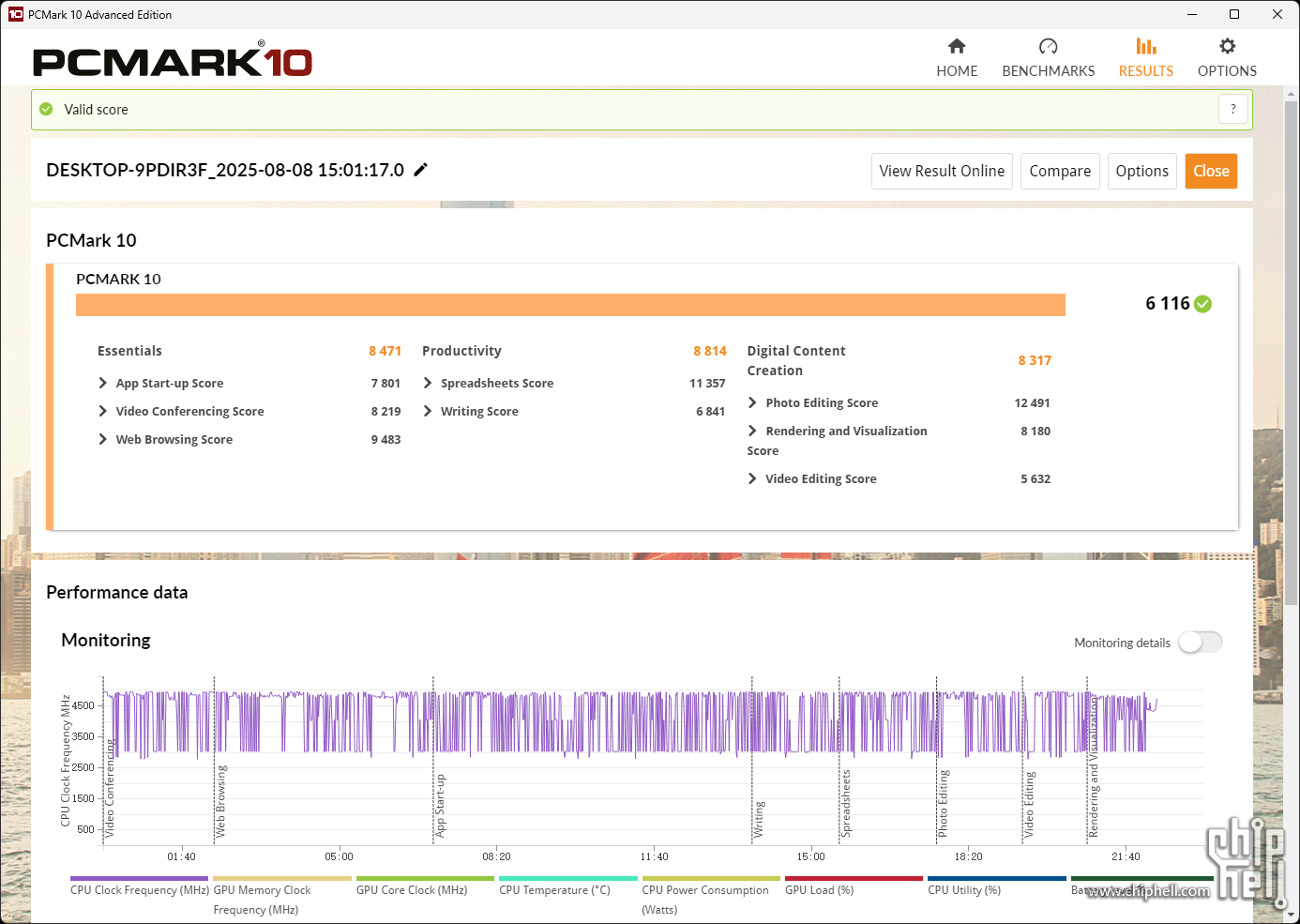The image size is (1300, 924).
Task: Click the vertical scrollbar thumb
Action: (x=1292, y=353)
